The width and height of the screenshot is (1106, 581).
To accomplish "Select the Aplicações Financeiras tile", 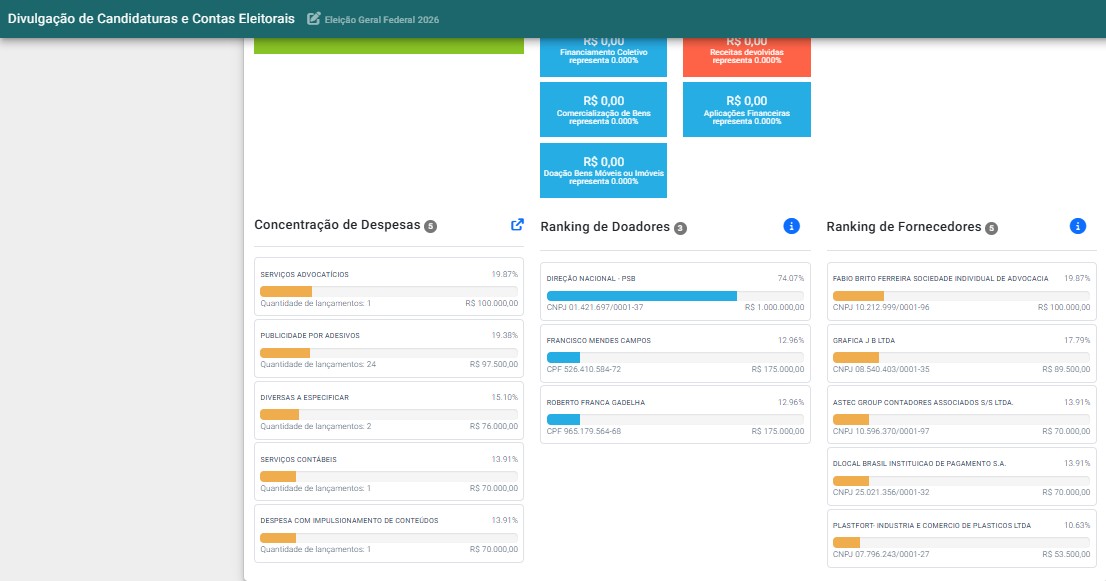I will (x=746, y=109).
